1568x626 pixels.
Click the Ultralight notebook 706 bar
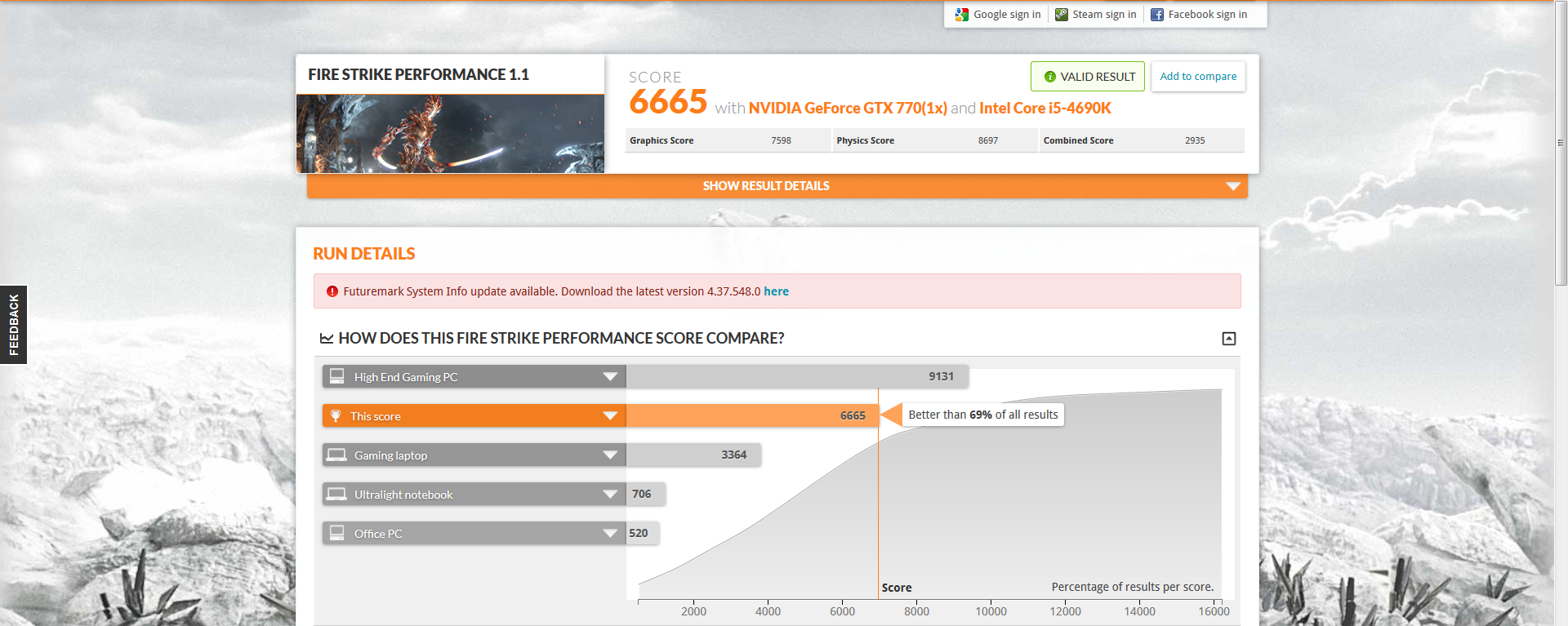pyautogui.click(x=646, y=494)
